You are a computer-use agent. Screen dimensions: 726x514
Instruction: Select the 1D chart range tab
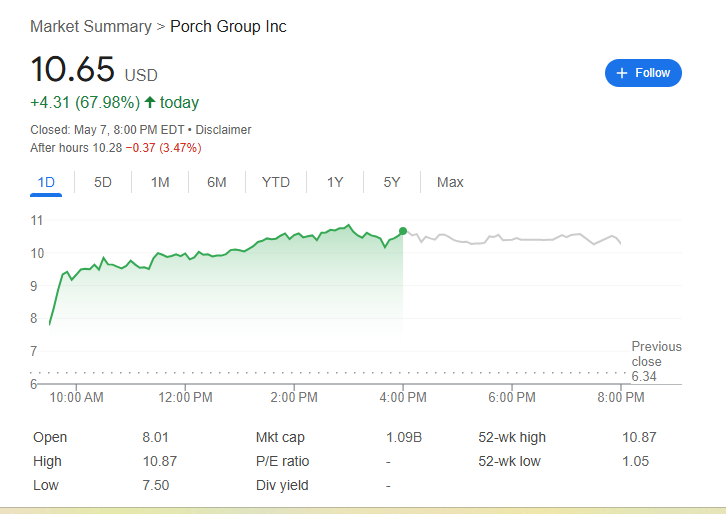tap(46, 182)
